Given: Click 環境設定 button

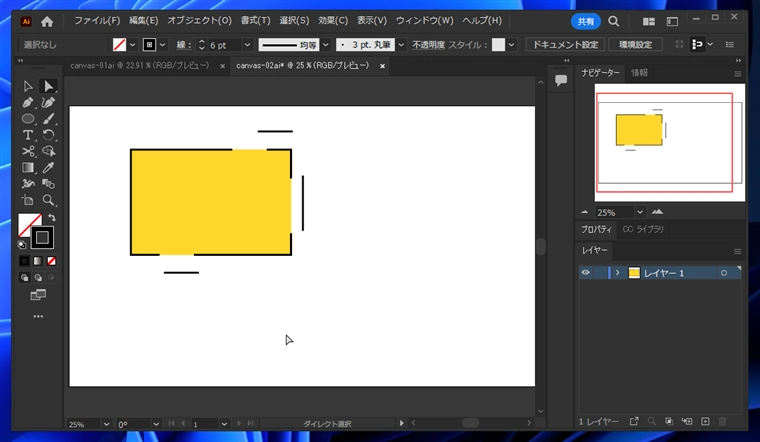Looking at the screenshot, I should coord(635,45).
